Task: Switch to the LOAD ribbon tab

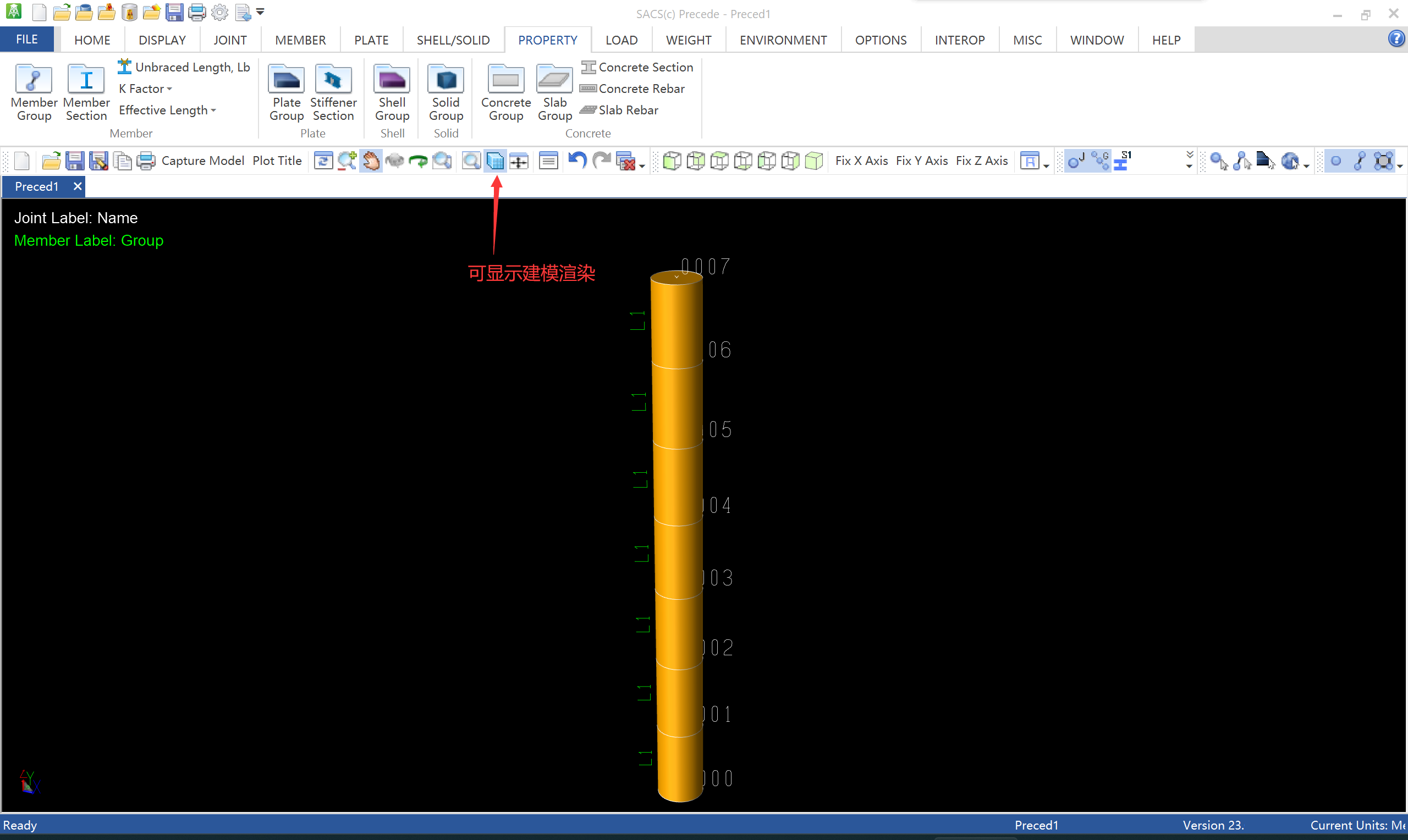Action: (x=621, y=40)
